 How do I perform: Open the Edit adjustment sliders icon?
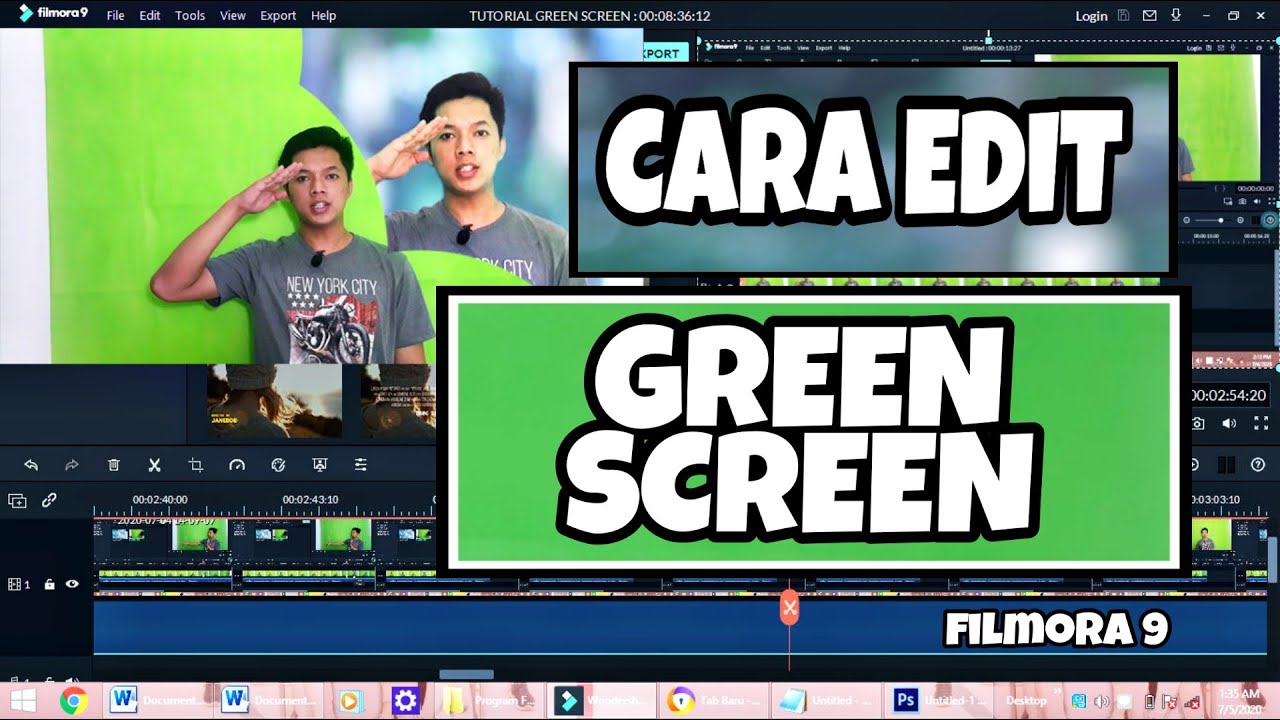[361, 465]
